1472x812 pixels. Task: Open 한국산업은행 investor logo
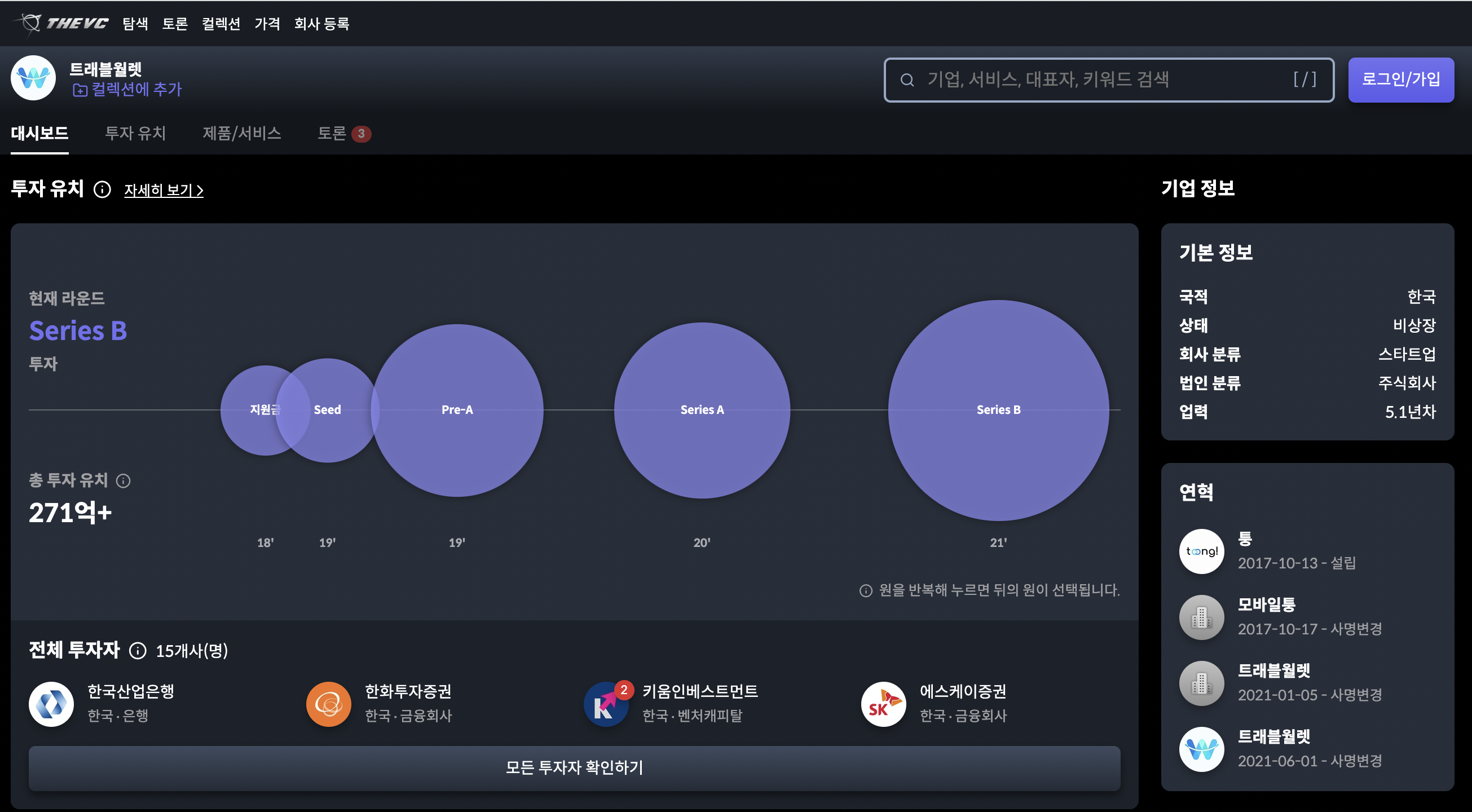tap(51, 704)
